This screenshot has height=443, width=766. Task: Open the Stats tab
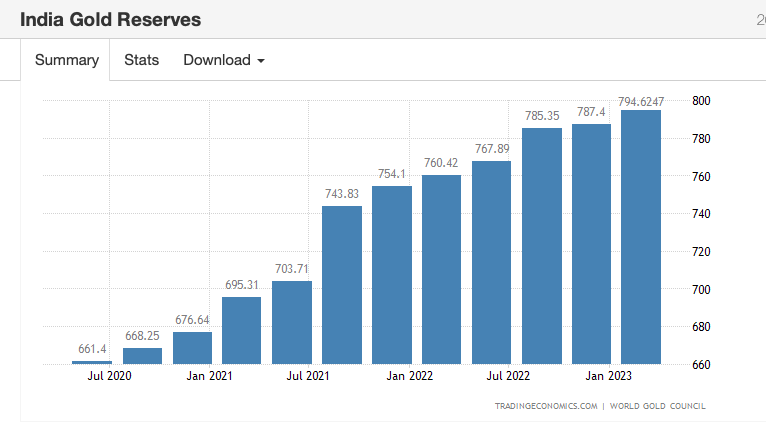pyautogui.click(x=141, y=60)
